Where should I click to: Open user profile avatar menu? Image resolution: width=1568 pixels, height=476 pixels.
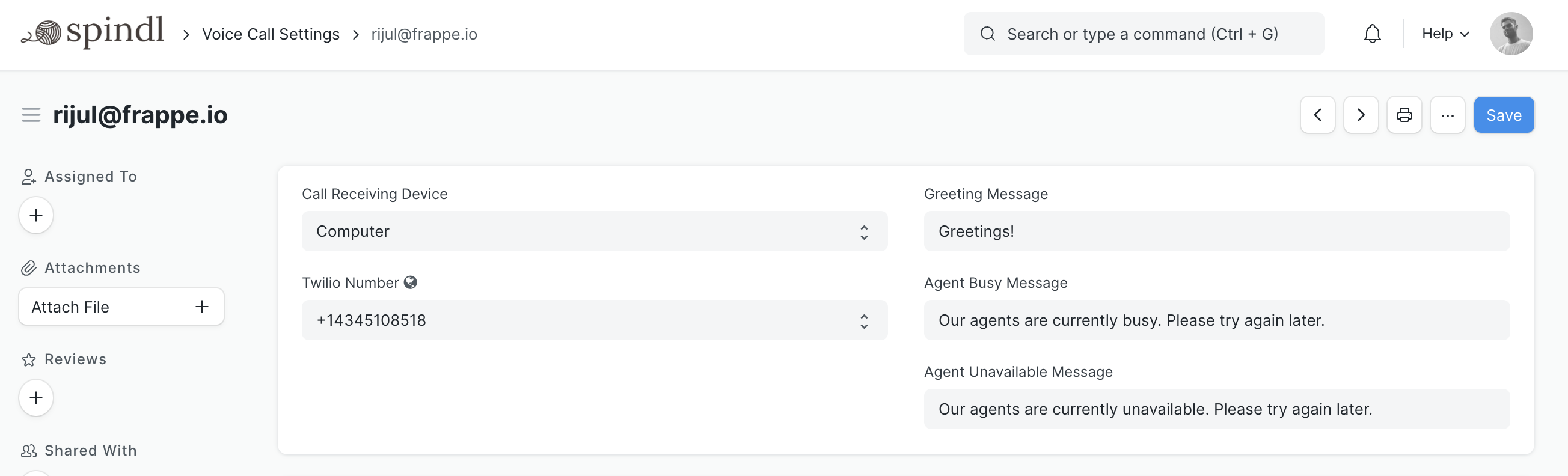point(1511,34)
